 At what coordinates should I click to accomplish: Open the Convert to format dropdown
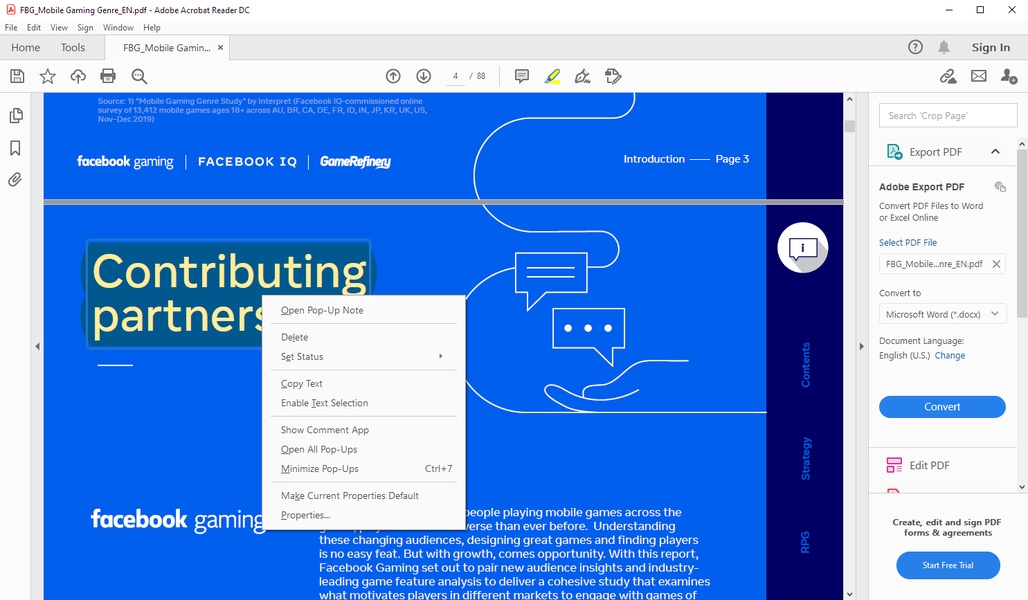pos(942,314)
